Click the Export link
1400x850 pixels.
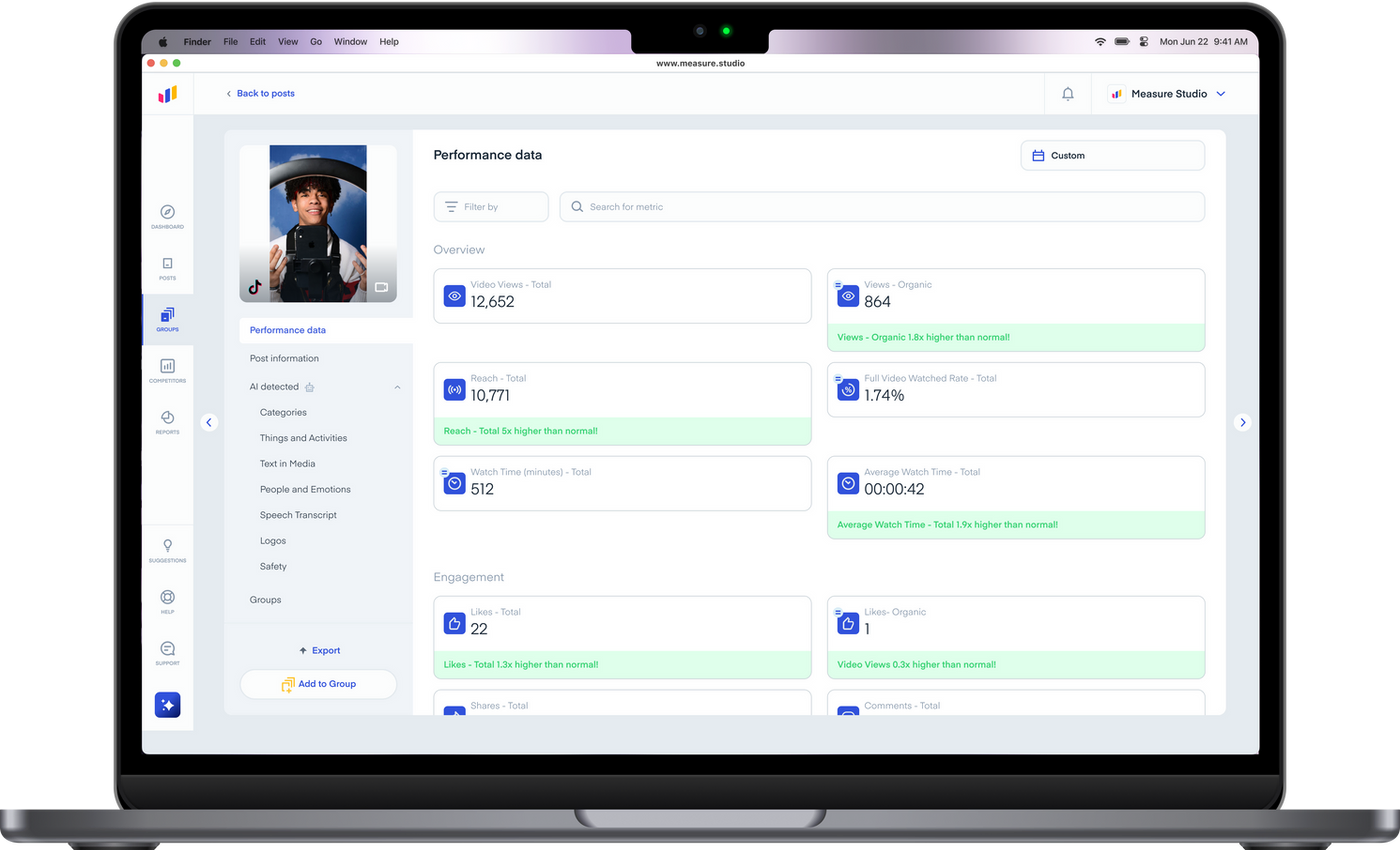tap(320, 651)
